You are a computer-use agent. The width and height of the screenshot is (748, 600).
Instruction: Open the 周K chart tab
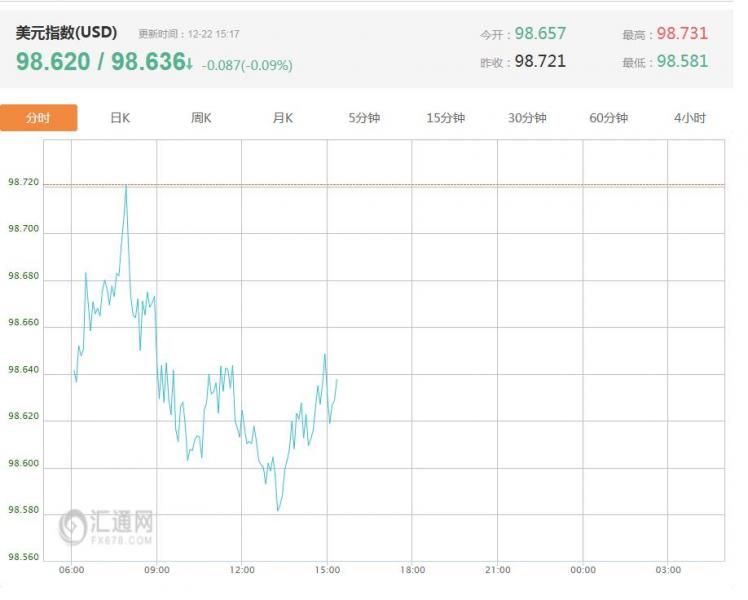[x=202, y=118]
